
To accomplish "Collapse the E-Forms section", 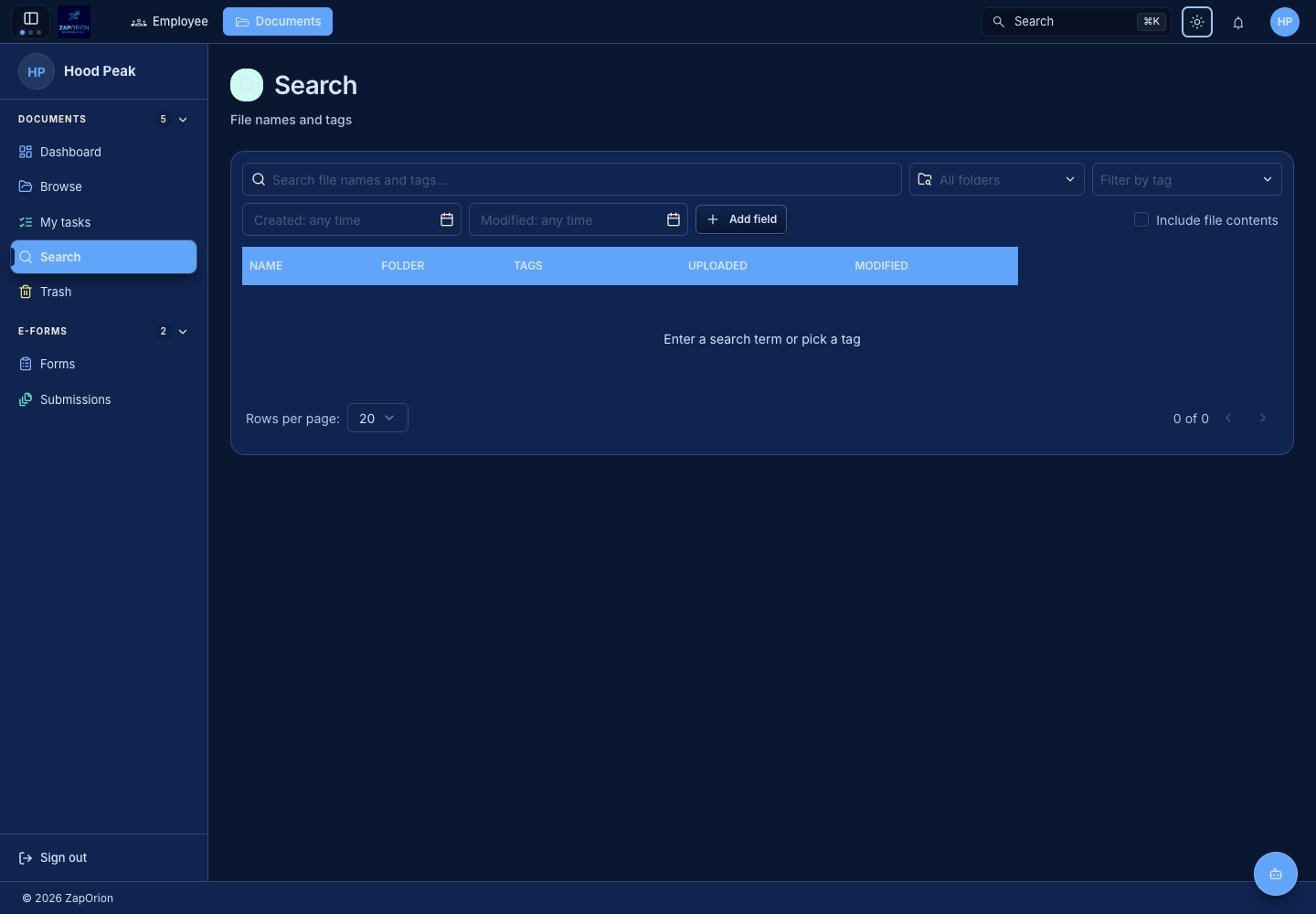I will (183, 332).
